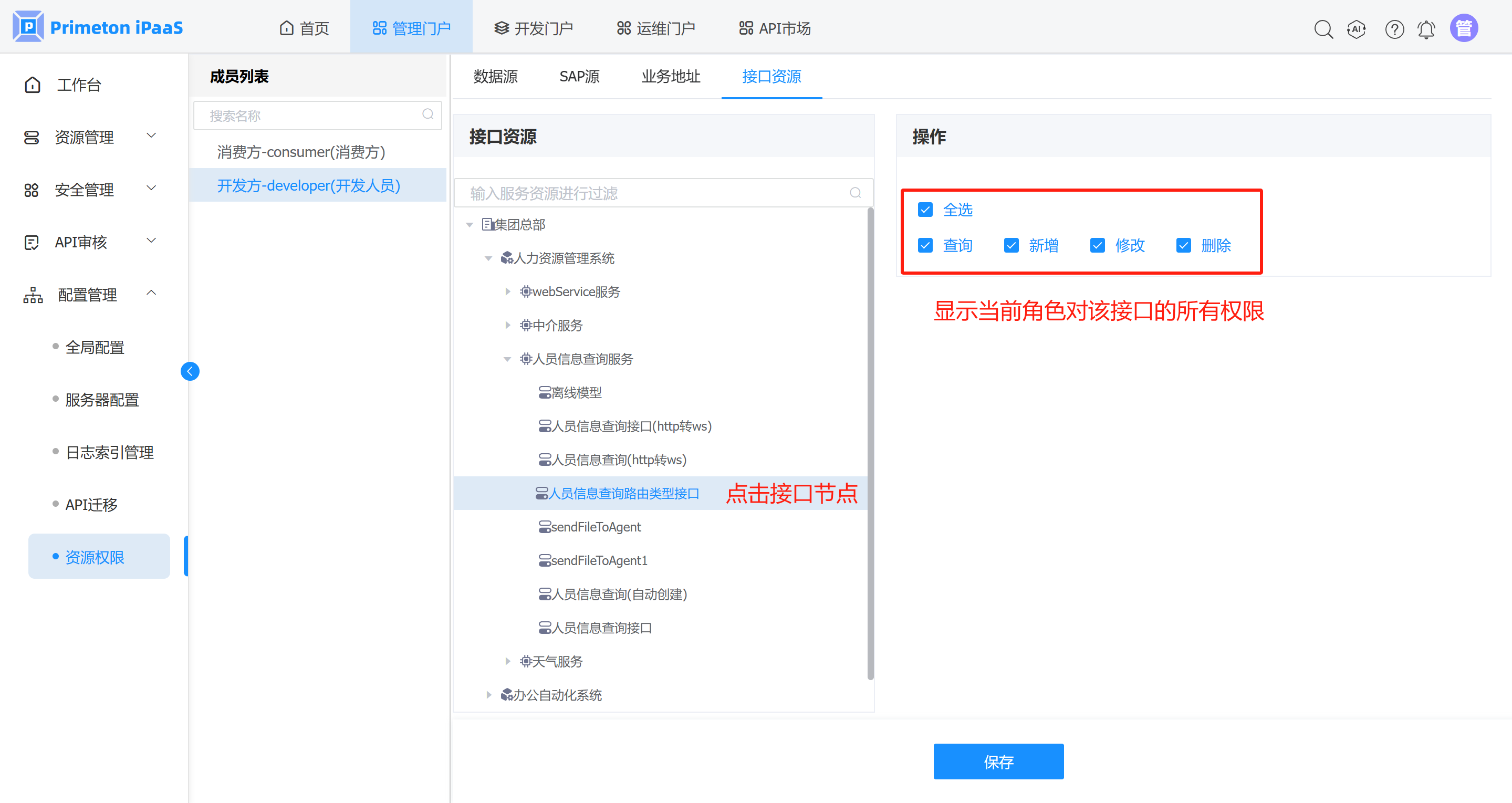Open the notifications bell icon
The width and height of the screenshot is (1512, 803).
(x=1426, y=29)
